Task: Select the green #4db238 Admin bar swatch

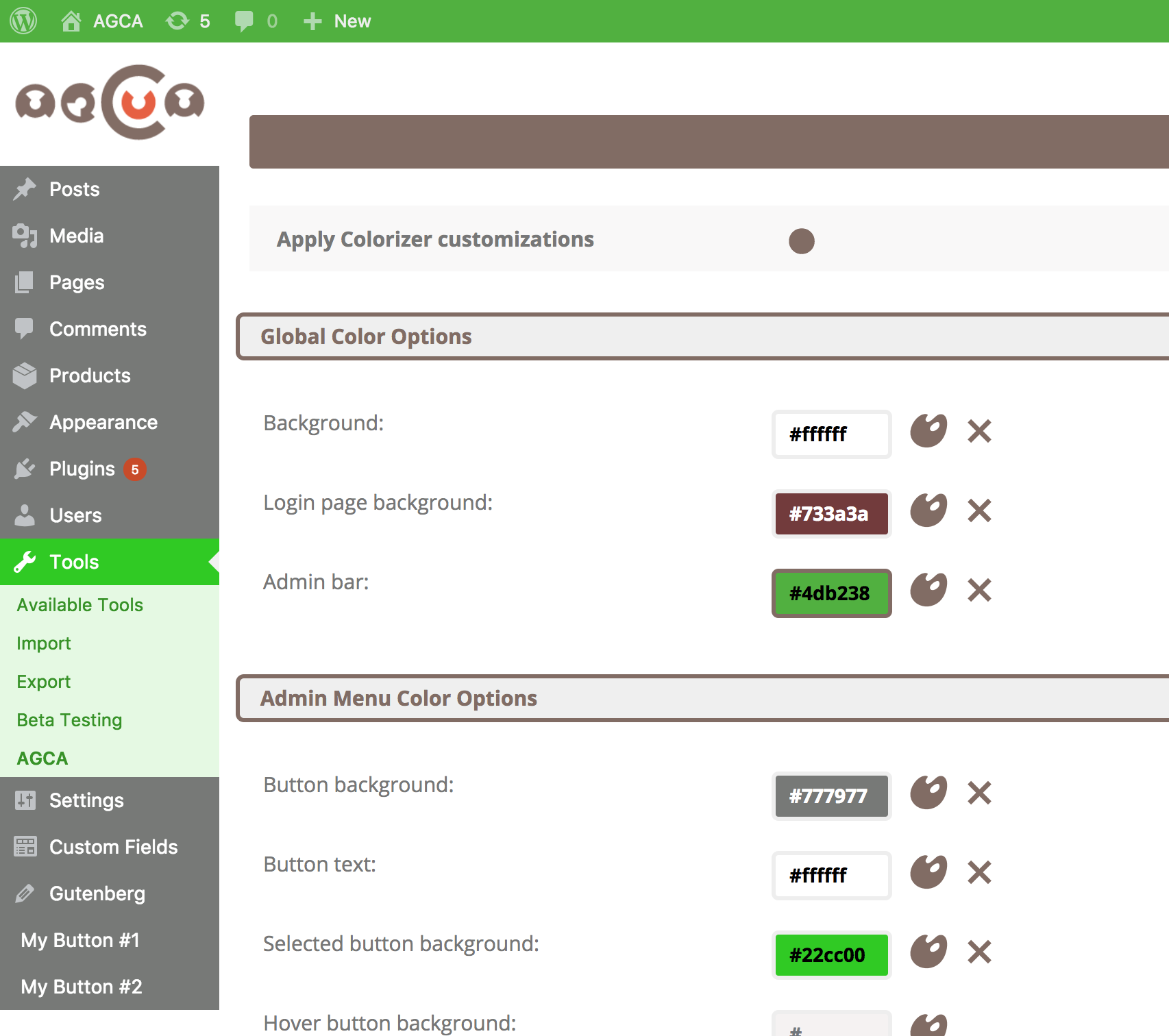Action: click(x=830, y=593)
